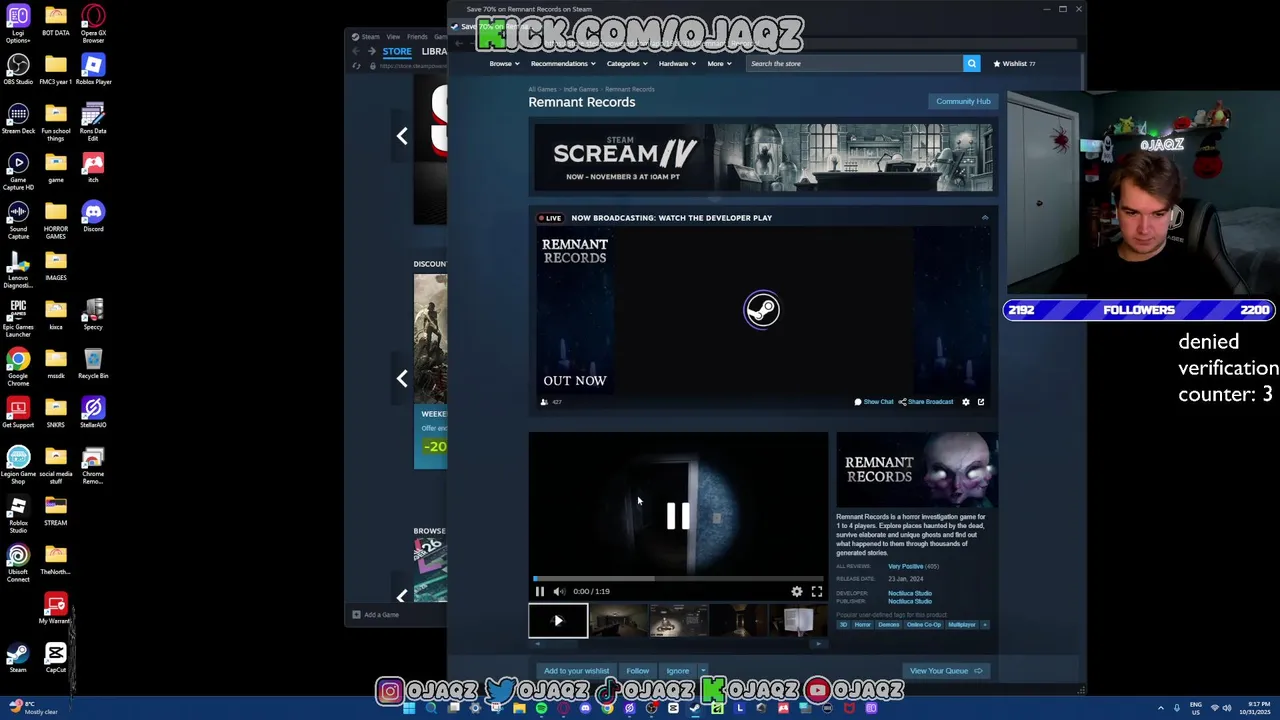Select the Horror tag
This screenshot has width=1280, height=720.
[x=862, y=625]
